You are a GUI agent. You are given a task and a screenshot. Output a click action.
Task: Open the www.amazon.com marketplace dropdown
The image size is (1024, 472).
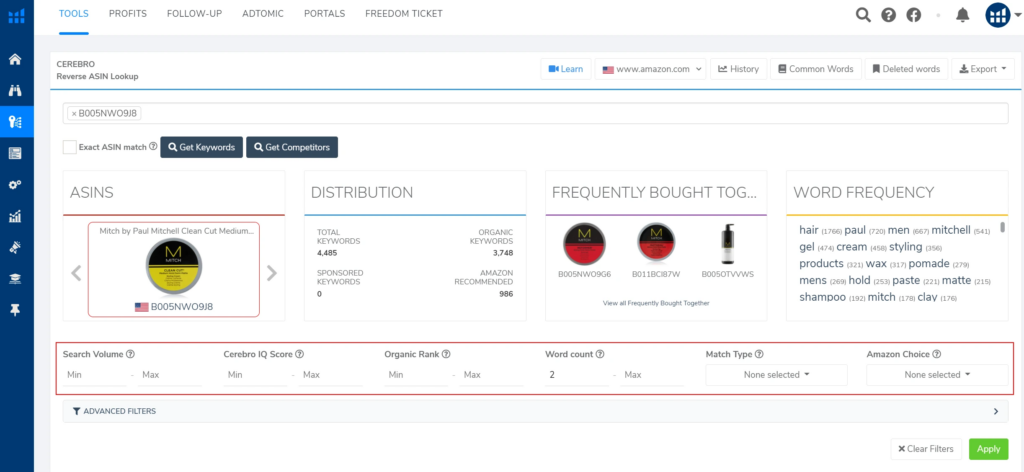point(650,69)
